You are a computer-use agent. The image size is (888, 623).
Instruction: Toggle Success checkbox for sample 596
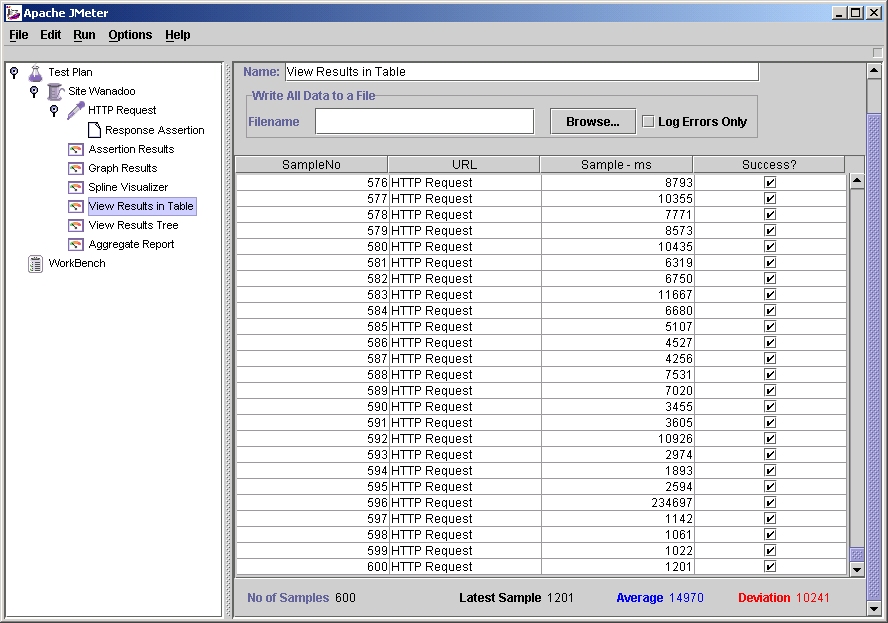[x=770, y=503]
